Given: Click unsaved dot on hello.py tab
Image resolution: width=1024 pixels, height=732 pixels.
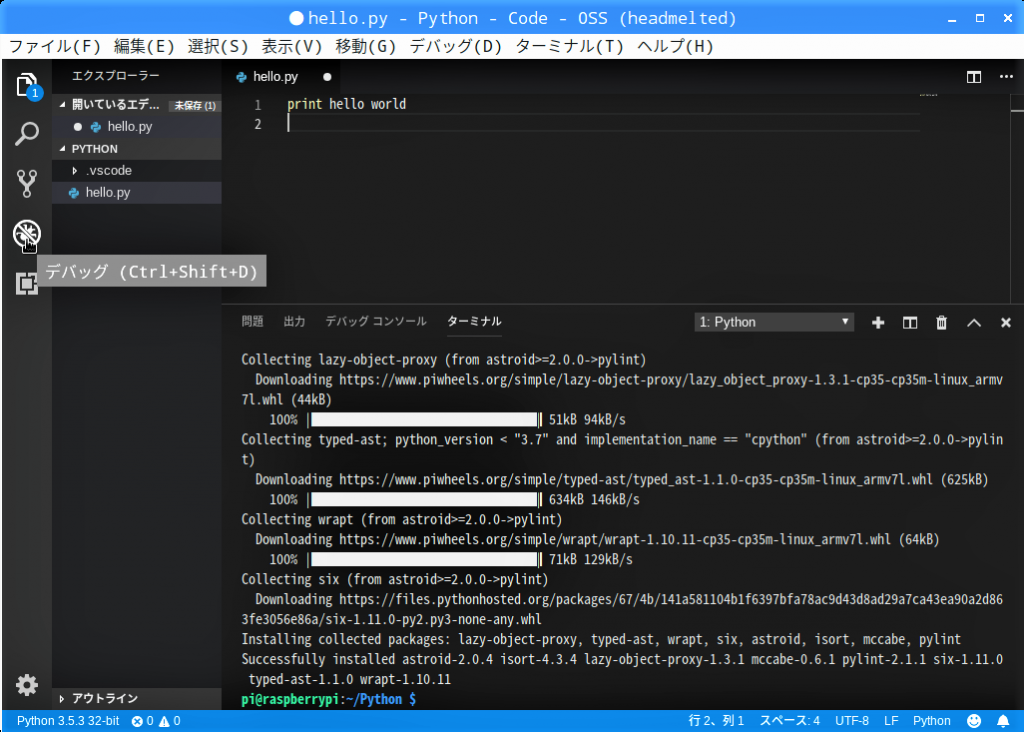Looking at the screenshot, I should 327,77.
